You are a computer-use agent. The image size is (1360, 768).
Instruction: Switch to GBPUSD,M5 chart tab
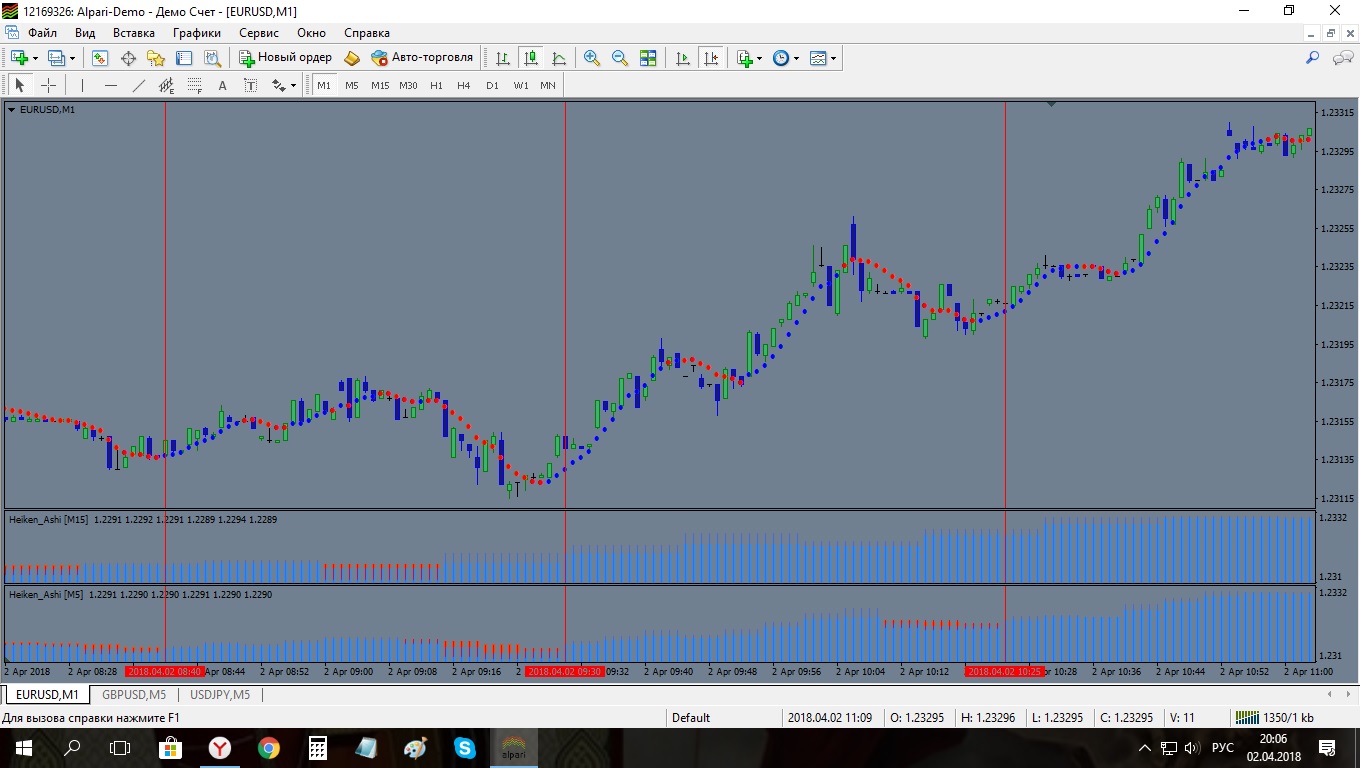pos(134,694)
